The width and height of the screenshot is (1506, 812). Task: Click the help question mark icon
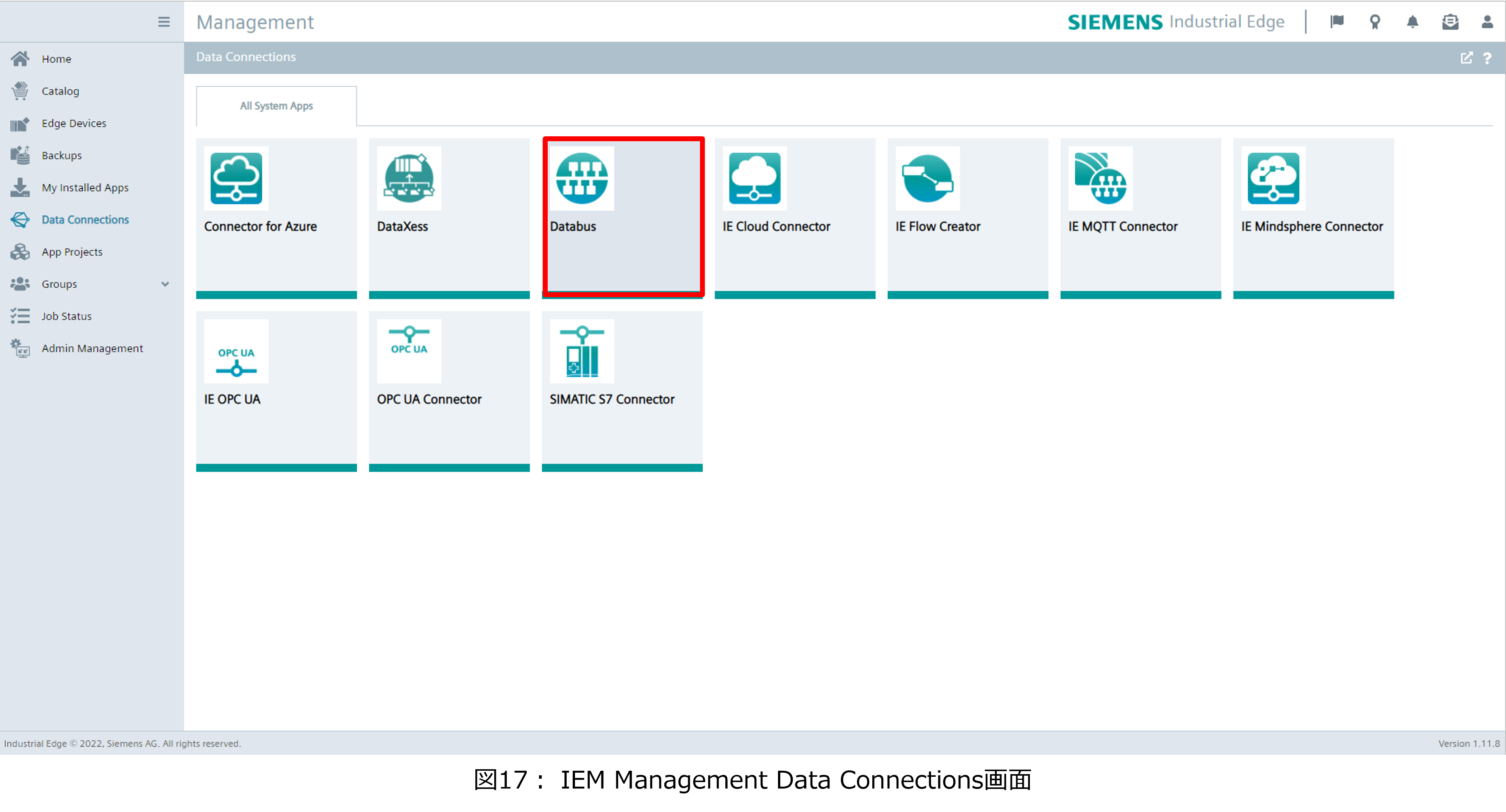click(x=1487, y=58)
